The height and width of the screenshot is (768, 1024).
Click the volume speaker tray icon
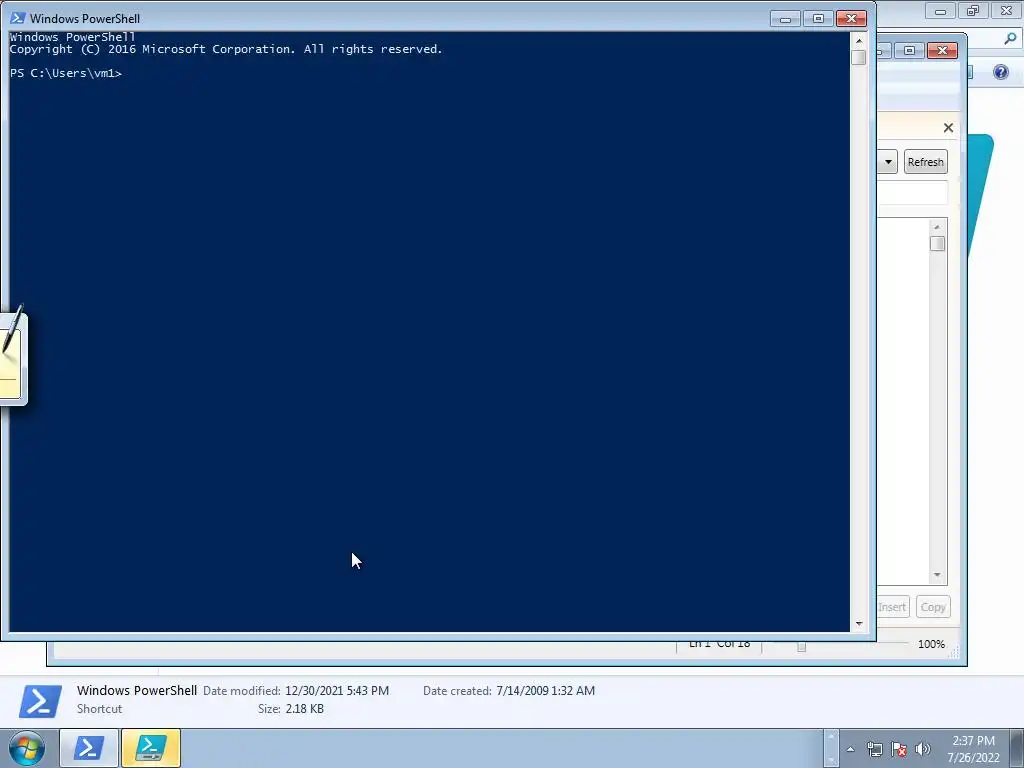coord(922,749)
